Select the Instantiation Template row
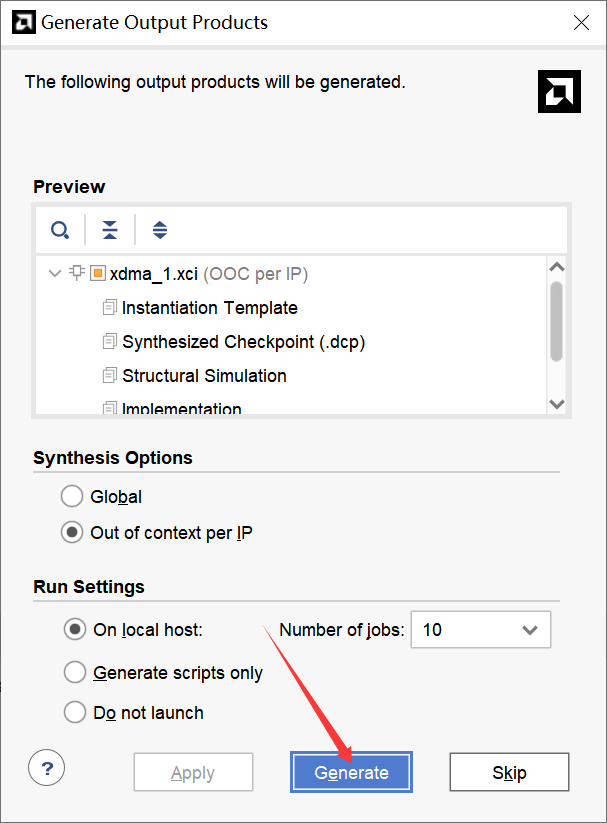Screen dimensions: 607x823 [x=210, y=308]
